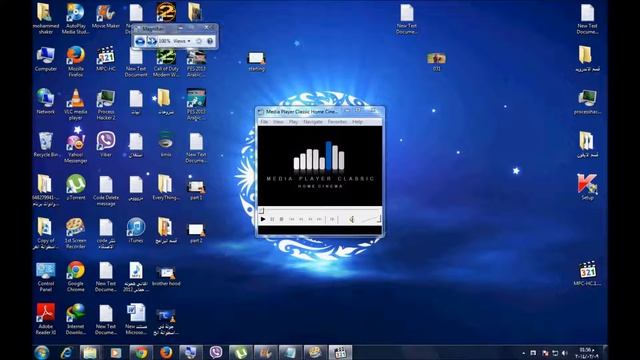Select 001 image file on desktop
The height and width of the screenshot is (360, 640).
[436, 62]
